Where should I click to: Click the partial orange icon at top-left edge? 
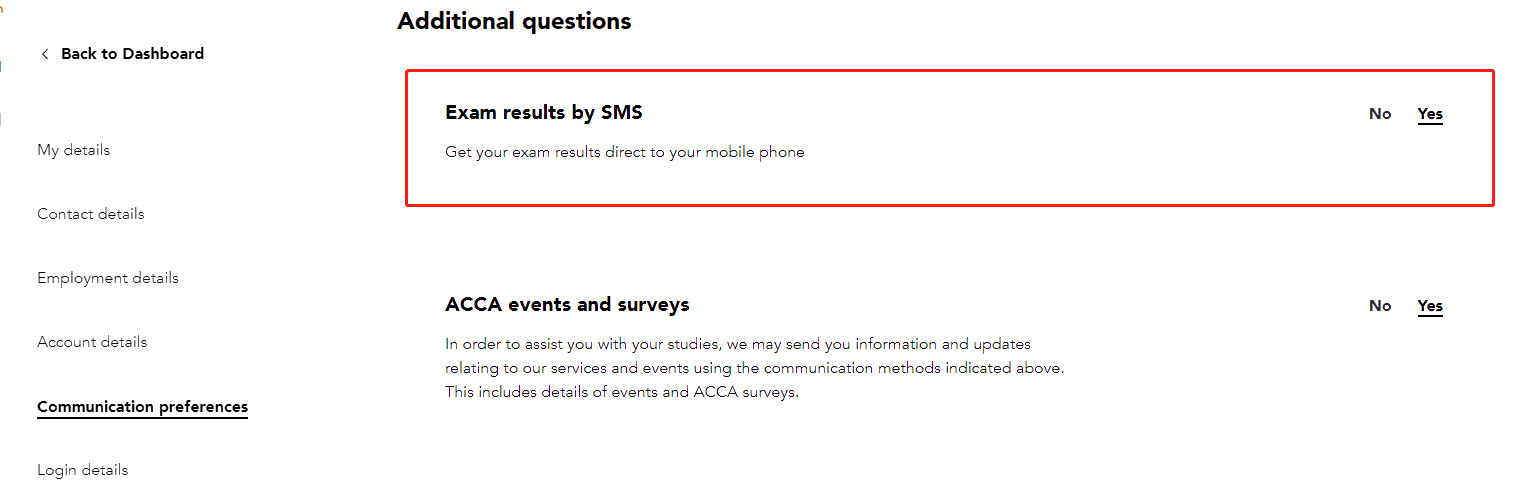pyautogui.click(x=2, y=10)
